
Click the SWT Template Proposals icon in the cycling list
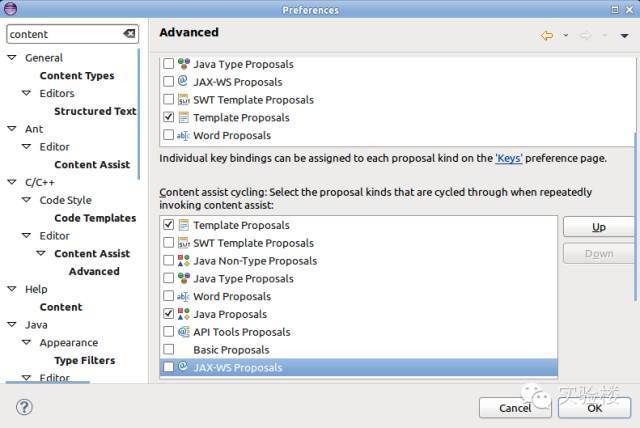[184, 243]
